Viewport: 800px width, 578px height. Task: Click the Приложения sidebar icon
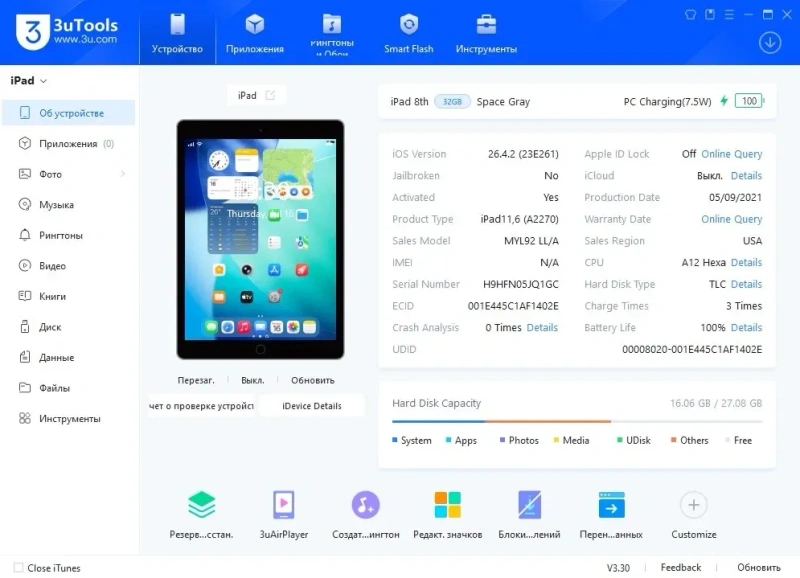(24, 143)
